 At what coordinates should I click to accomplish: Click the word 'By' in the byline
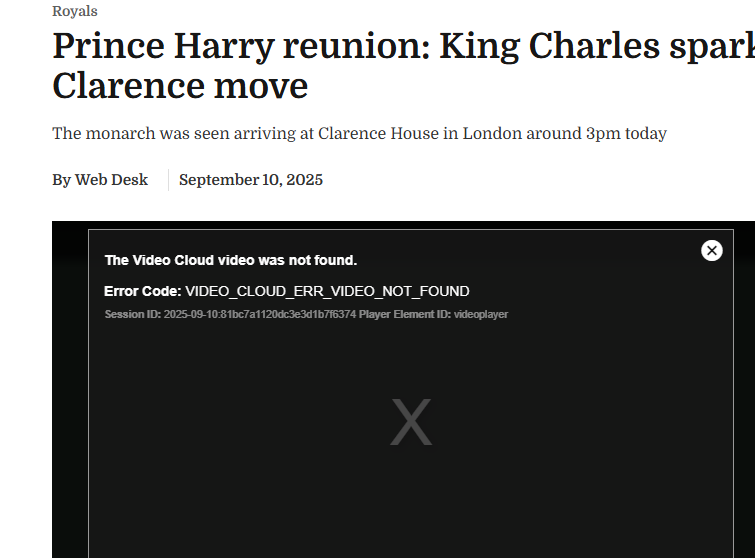coord(61,180)
